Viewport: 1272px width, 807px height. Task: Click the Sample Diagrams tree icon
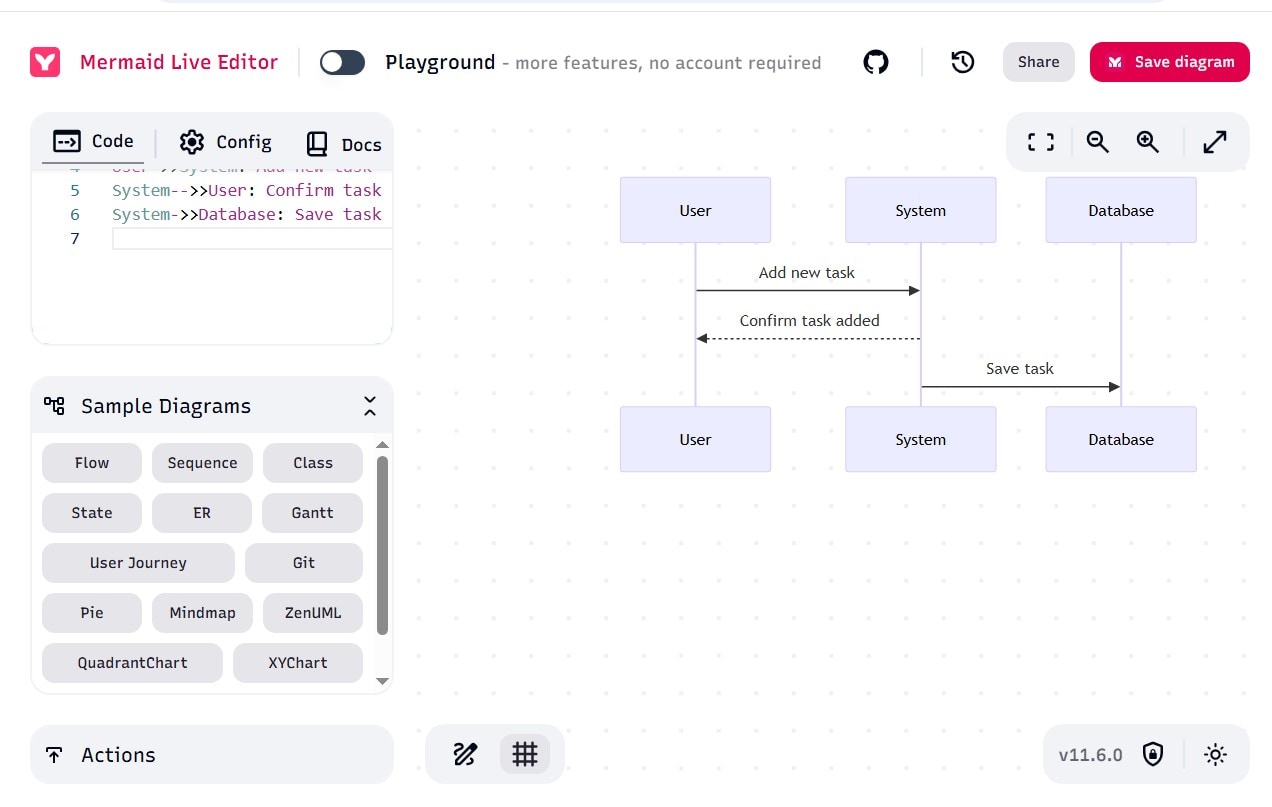[x=54, y=405]
